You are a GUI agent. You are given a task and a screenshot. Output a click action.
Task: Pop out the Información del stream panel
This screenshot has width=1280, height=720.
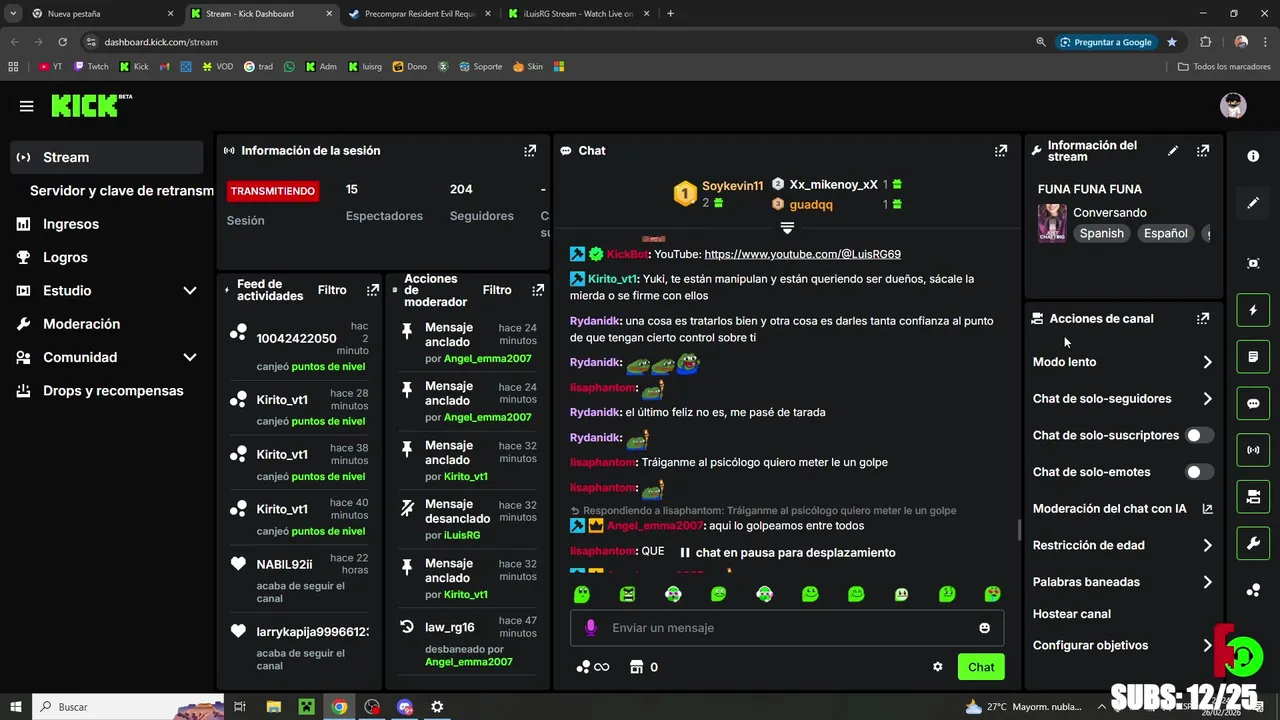(x=1203, y=151)
